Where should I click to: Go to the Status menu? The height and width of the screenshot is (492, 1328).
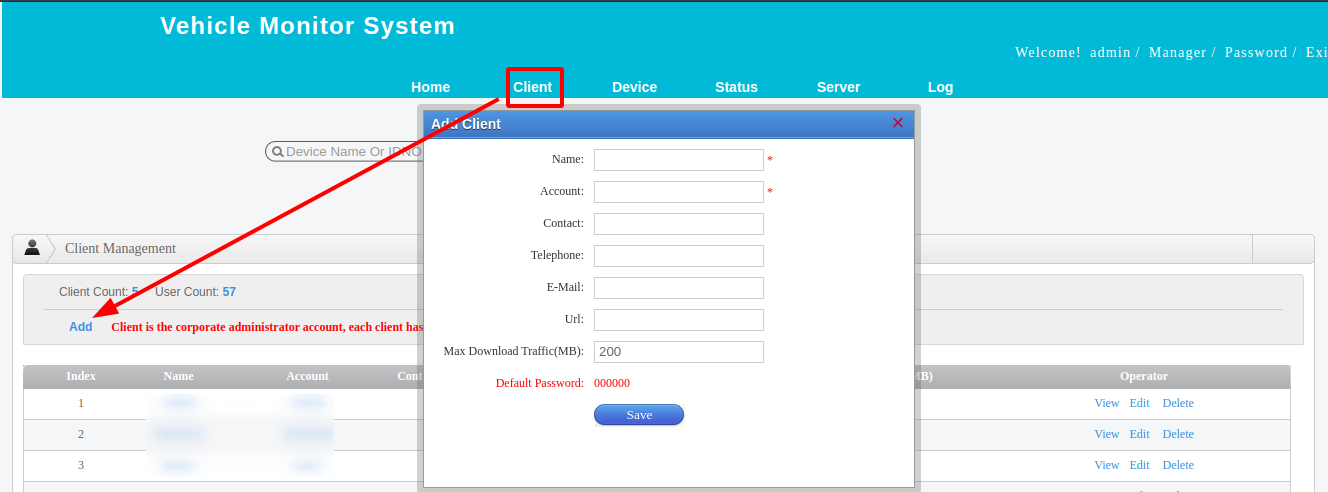pos(736,87)
